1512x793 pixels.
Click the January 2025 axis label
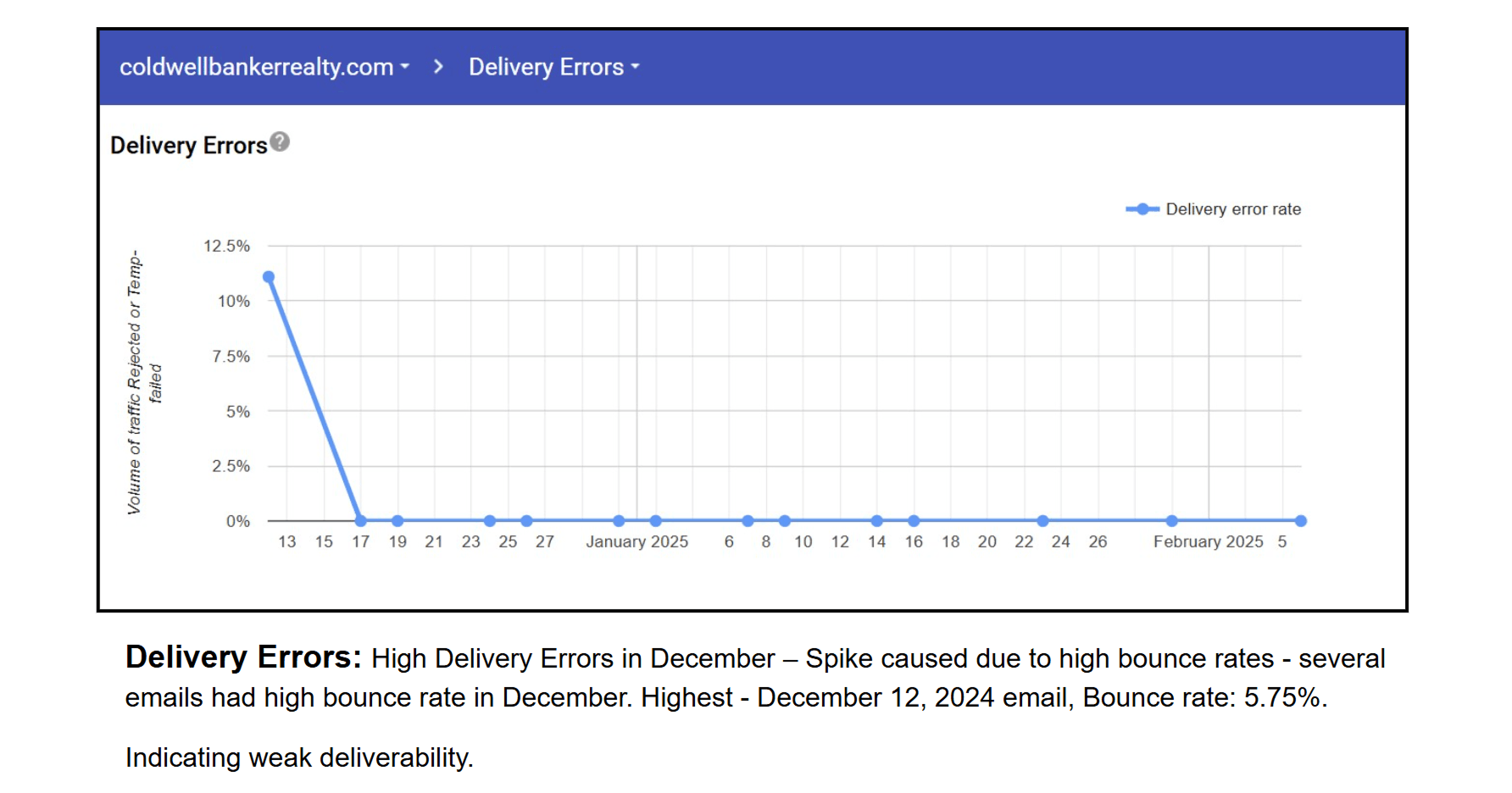(x=636, y=542)
